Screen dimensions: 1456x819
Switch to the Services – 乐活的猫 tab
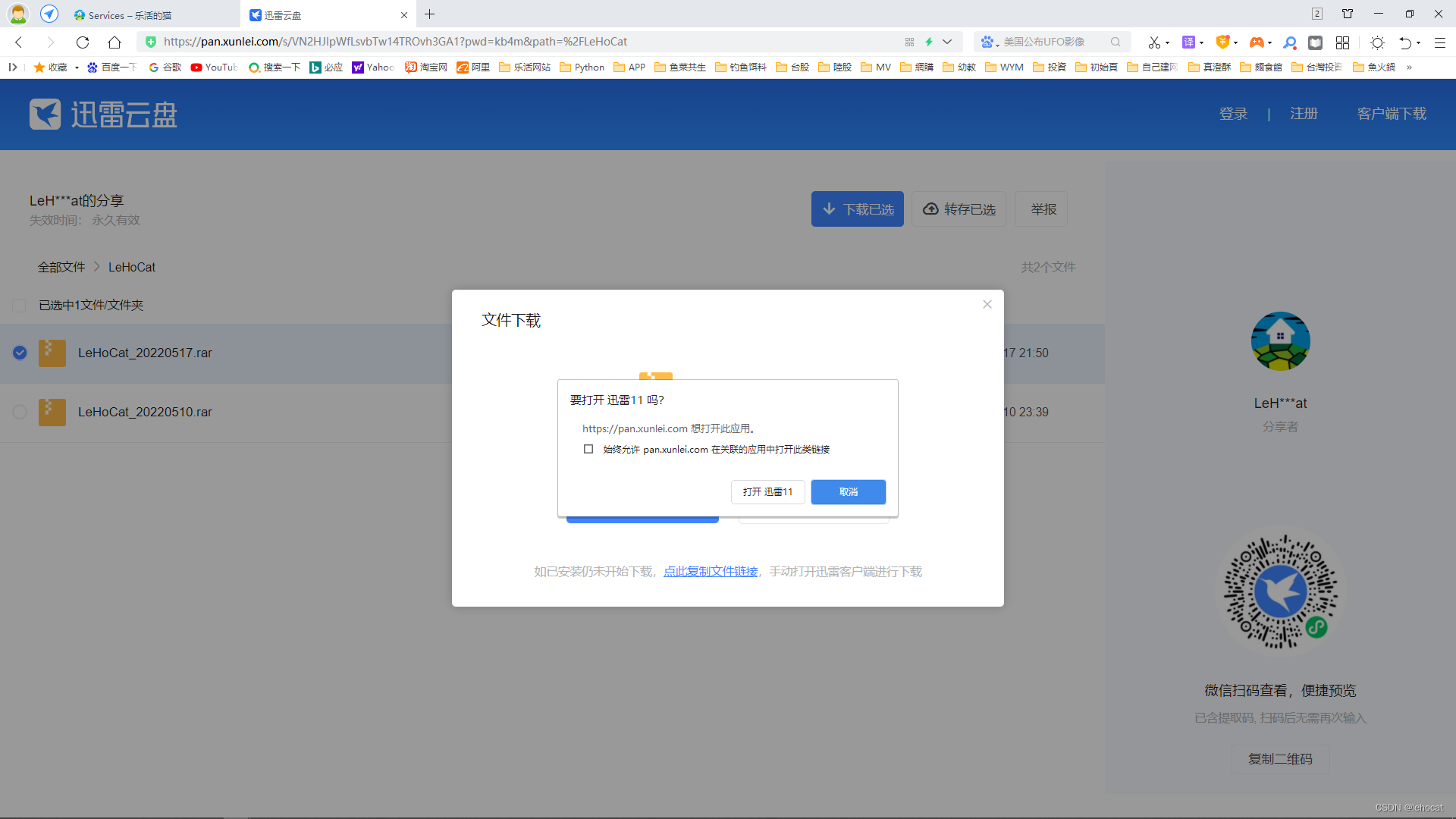click(x=129, y=15)
